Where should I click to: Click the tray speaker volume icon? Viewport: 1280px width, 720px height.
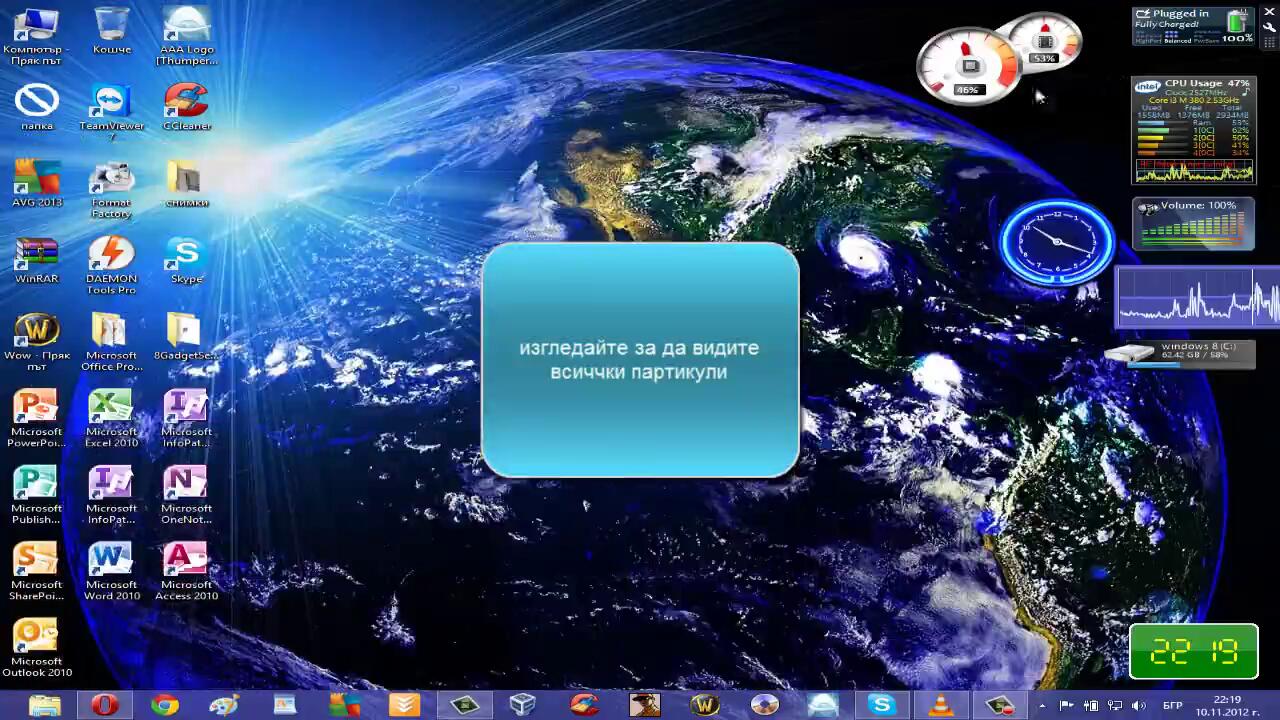click(1138, 706)
